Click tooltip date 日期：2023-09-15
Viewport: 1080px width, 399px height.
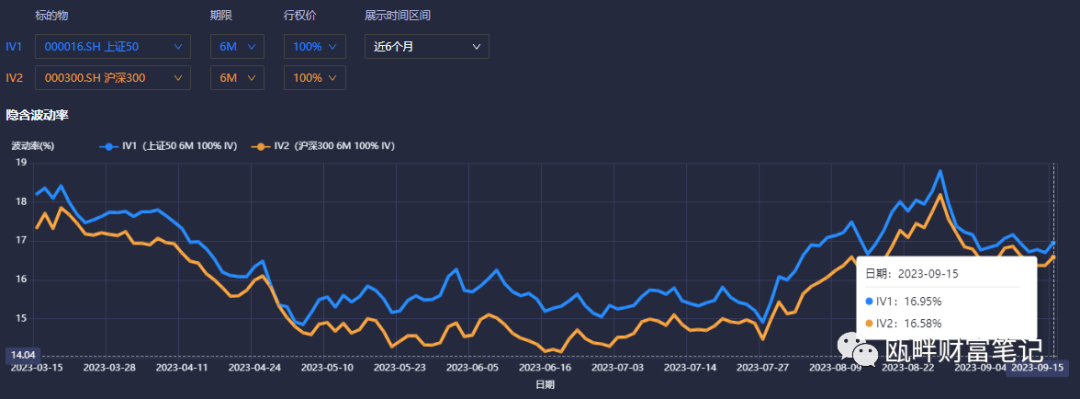click(911, 274)
